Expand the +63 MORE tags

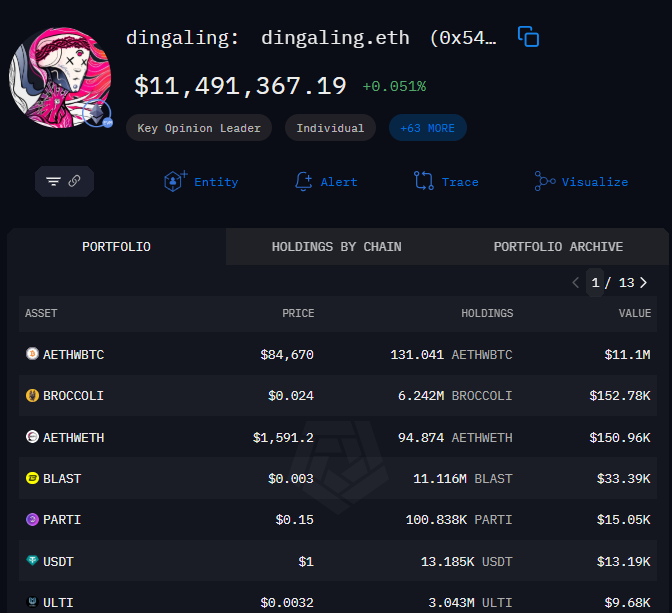tap(427, 128)
